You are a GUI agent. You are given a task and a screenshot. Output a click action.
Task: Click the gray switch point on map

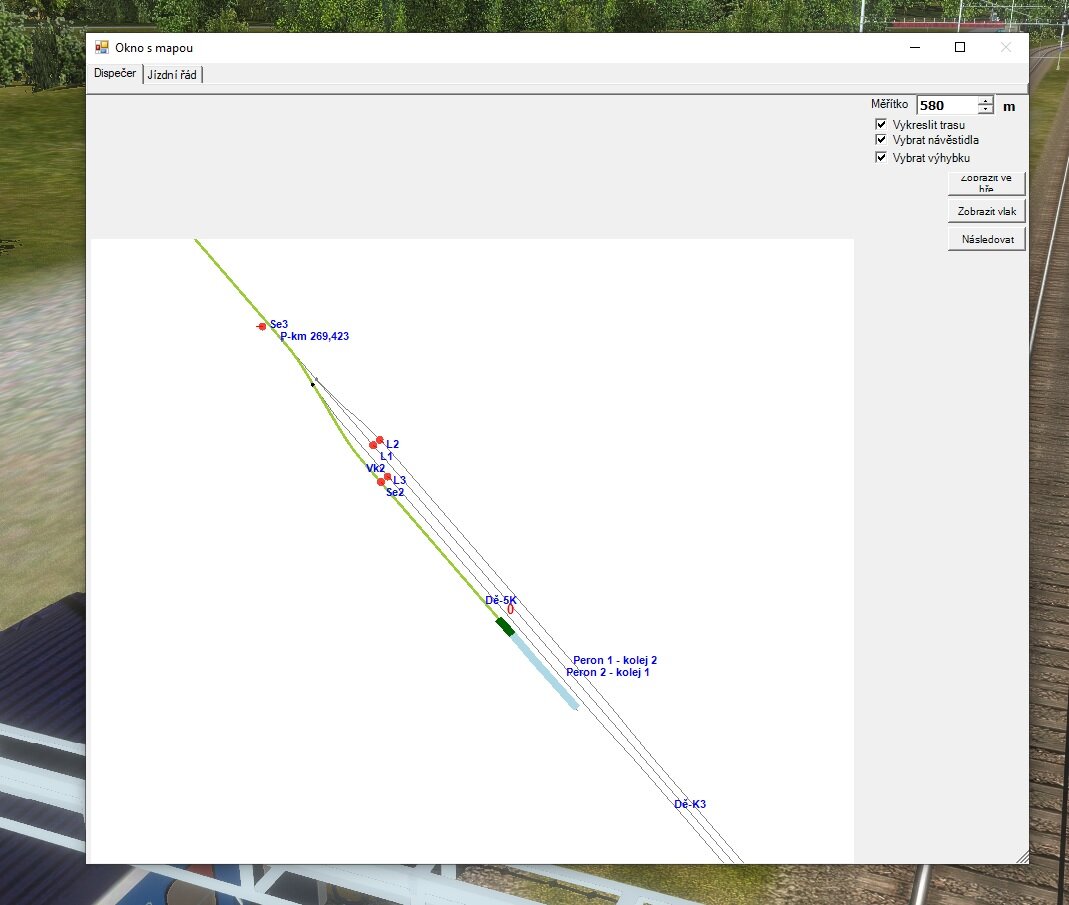(316, 379)
